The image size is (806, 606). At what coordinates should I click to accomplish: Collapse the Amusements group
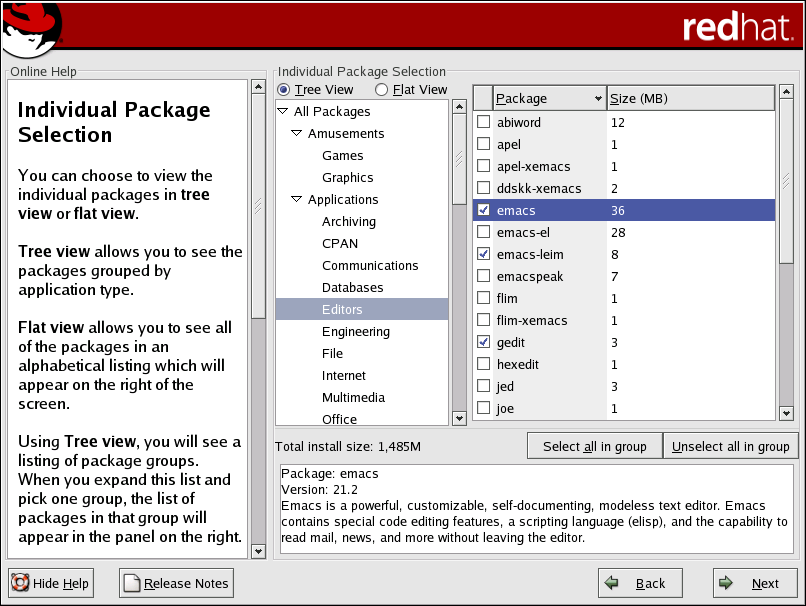point(297,134)
